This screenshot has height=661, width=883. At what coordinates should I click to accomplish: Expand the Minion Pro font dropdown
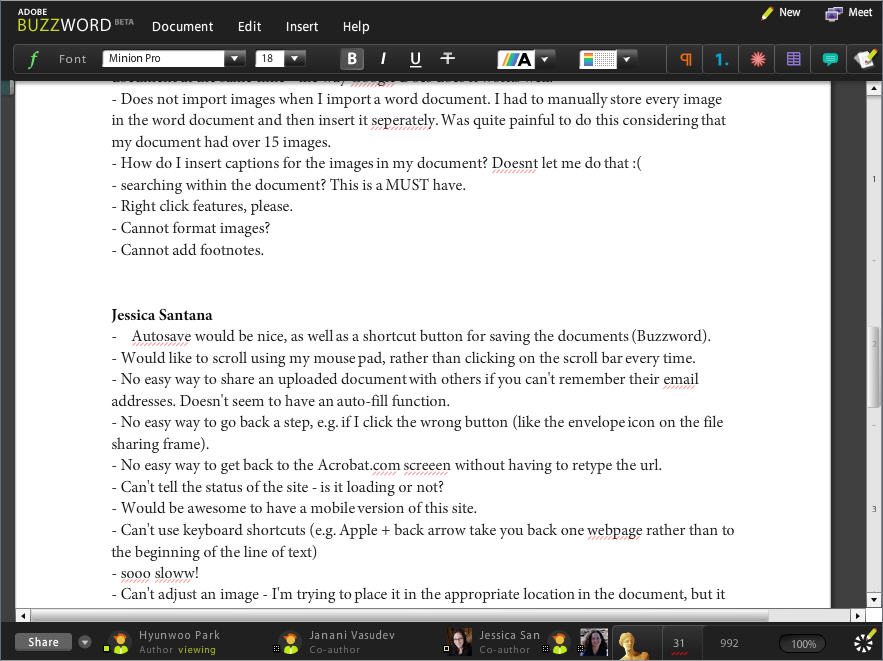click(234, 59)
